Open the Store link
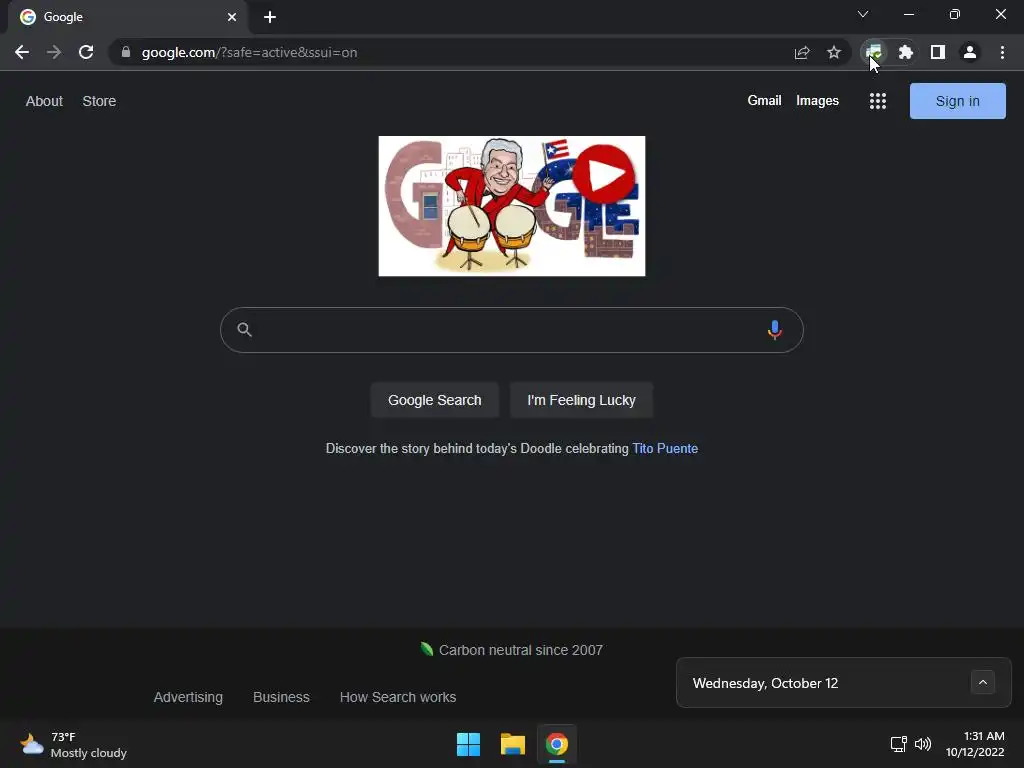 tap(99, 101)
